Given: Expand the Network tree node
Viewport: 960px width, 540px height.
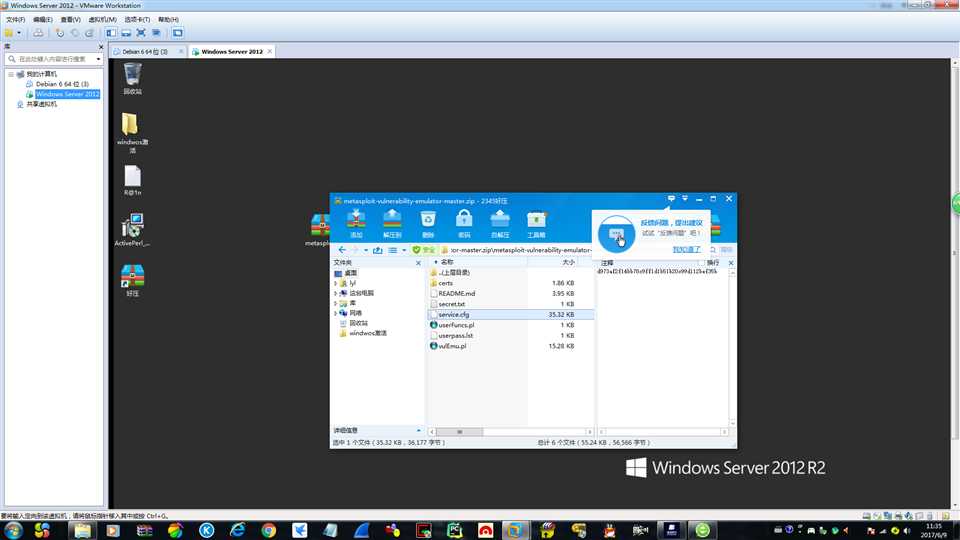Looking at the screenshot, I should [x=336, y=313].
